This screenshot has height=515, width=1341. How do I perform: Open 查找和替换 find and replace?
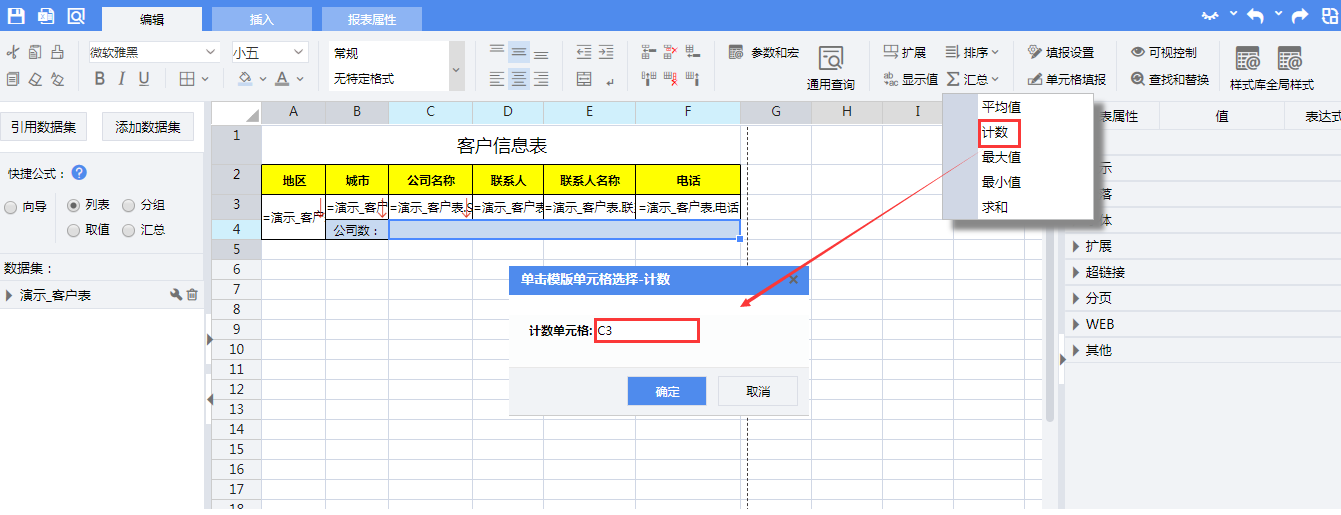pos(1170,79)
